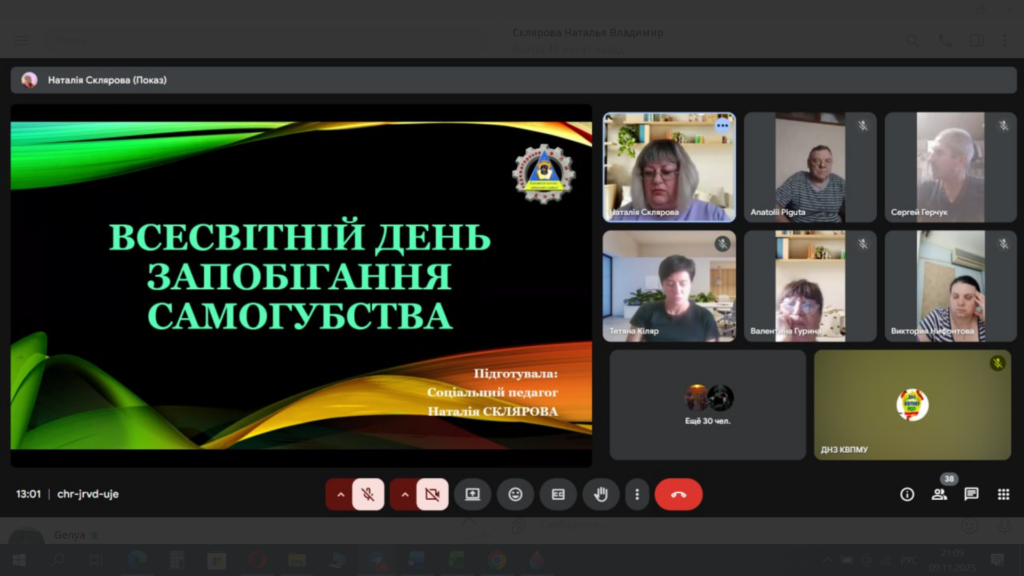
Task: Open the chat panel
Action: pos(971,494)
